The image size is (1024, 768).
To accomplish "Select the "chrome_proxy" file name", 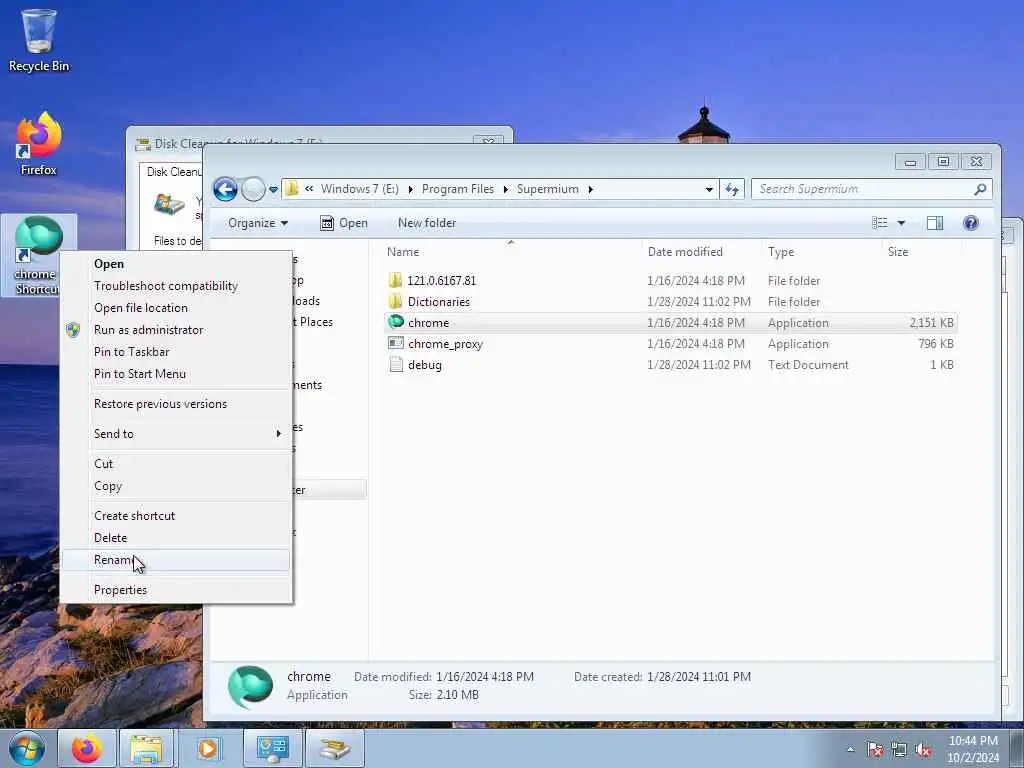I will 445,344.
